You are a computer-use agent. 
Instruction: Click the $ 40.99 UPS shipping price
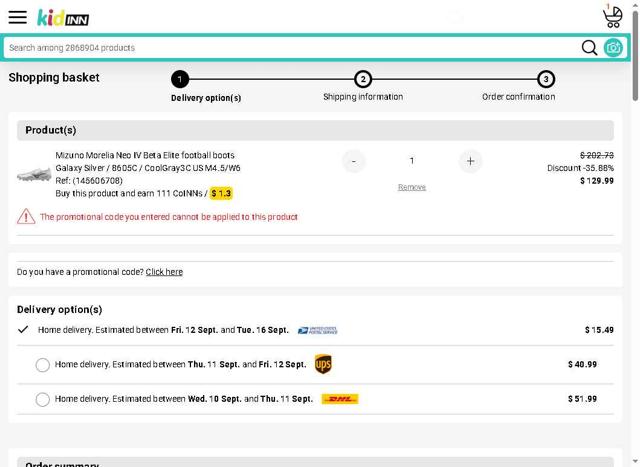click(582, 364)
